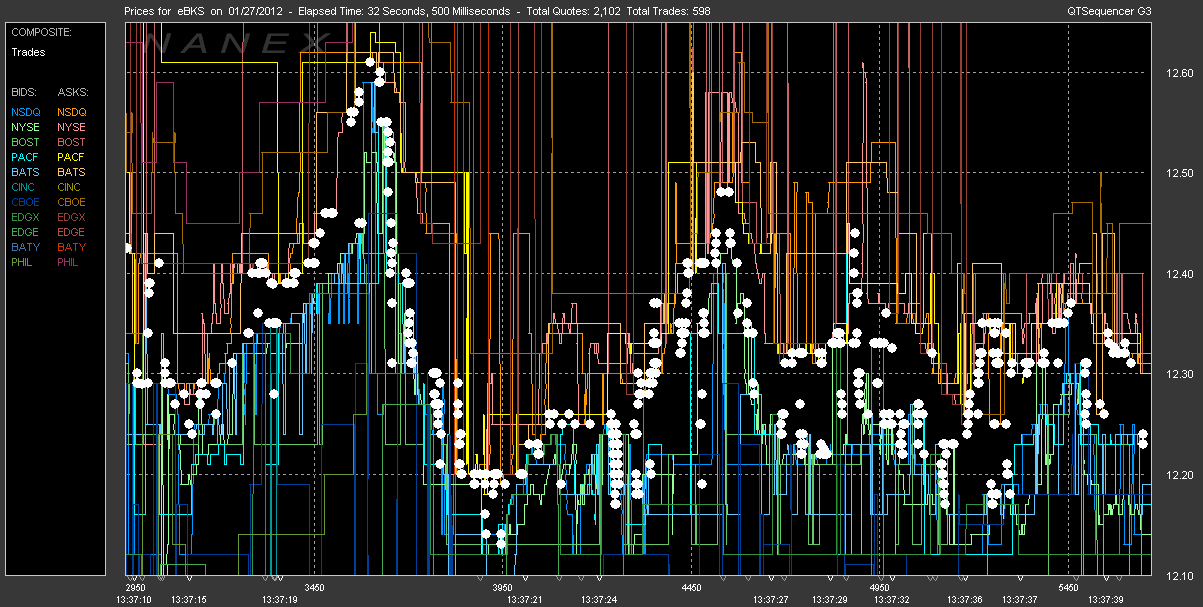Select PACF in the ASKS column
This screenshot has width=1203, height=607.
72,157
